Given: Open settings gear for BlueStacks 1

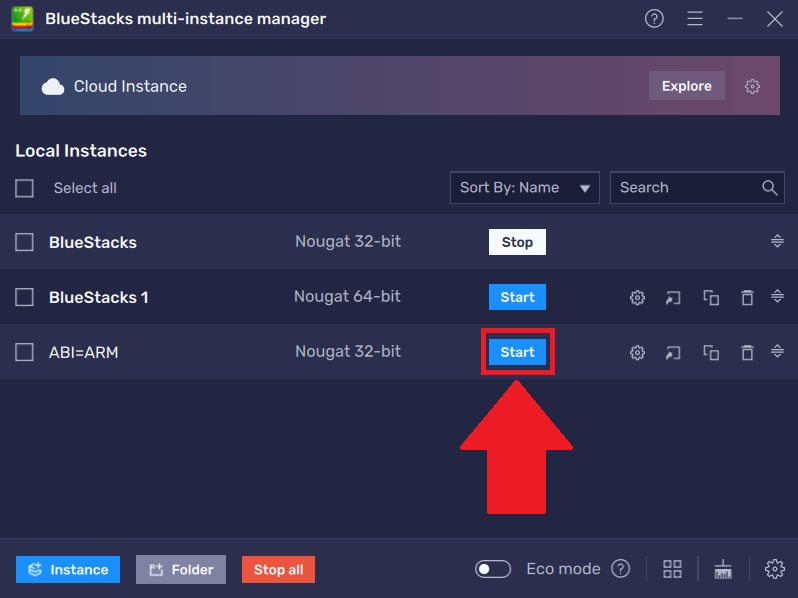Looking at the screenshot, I should point(637,297).
